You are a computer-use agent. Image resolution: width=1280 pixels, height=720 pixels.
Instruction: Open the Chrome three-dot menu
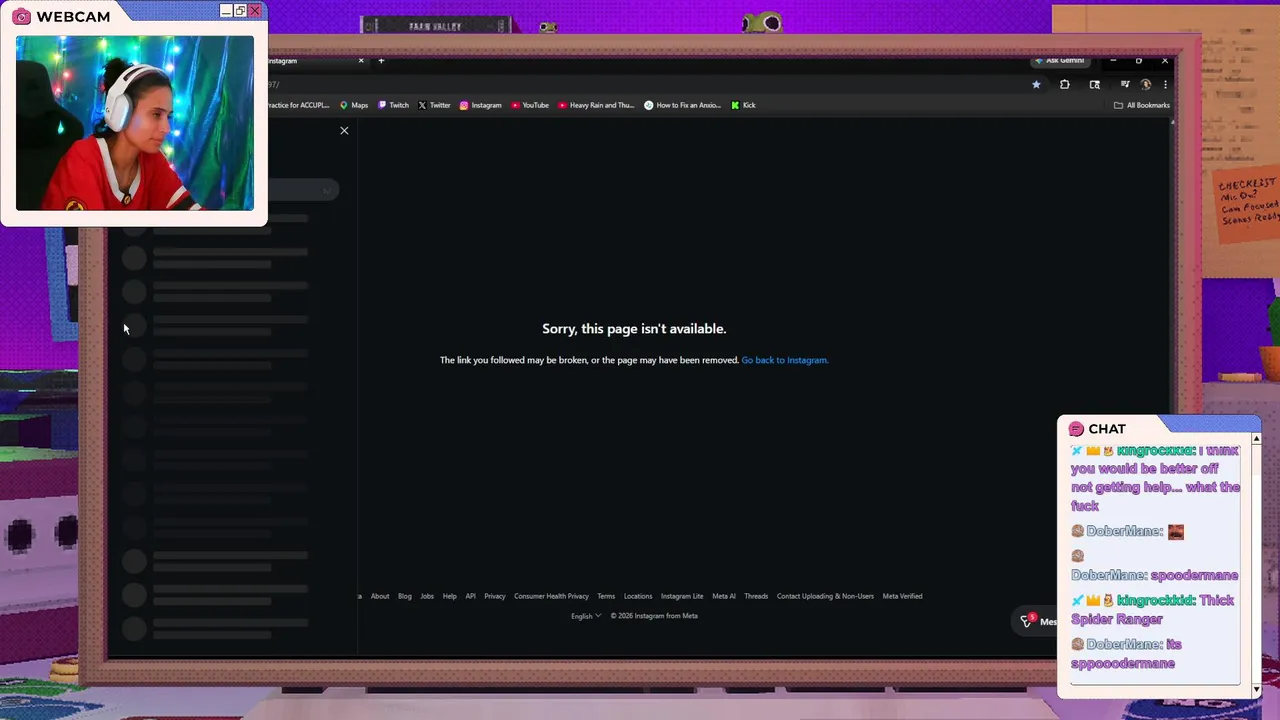(1165, 85)
